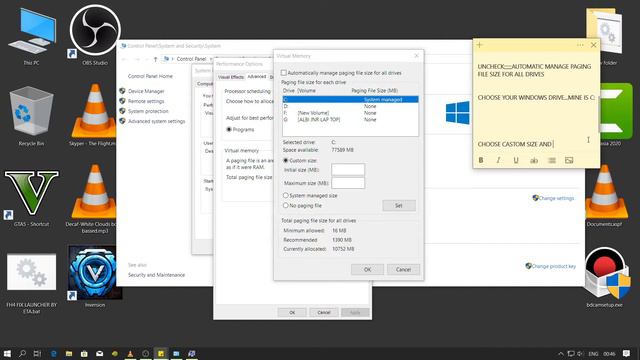Click the Maximum size (MB) input field
The image size is (640, 360).
point(348,183)
